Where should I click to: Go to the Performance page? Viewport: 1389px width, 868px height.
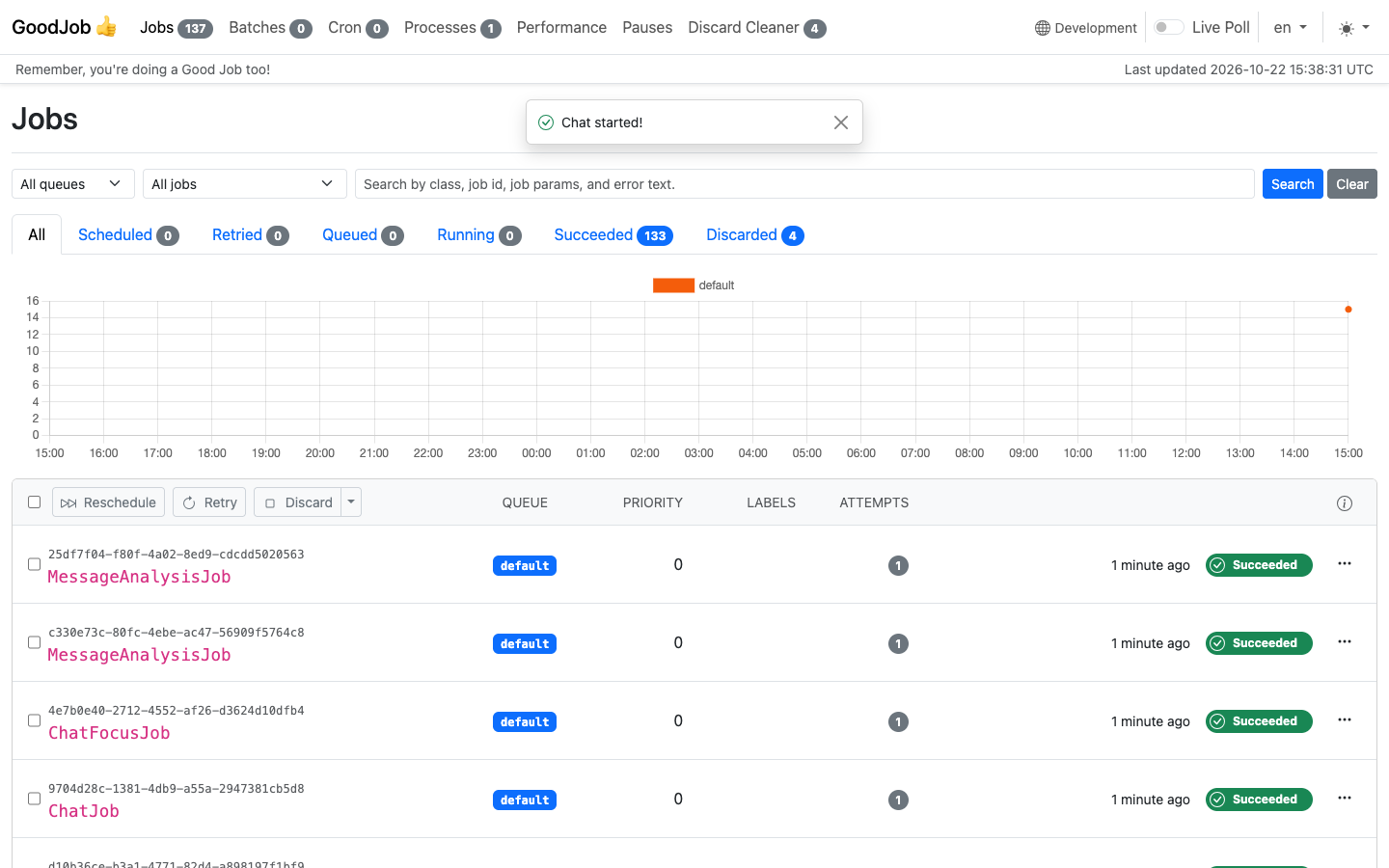point(561,28)
